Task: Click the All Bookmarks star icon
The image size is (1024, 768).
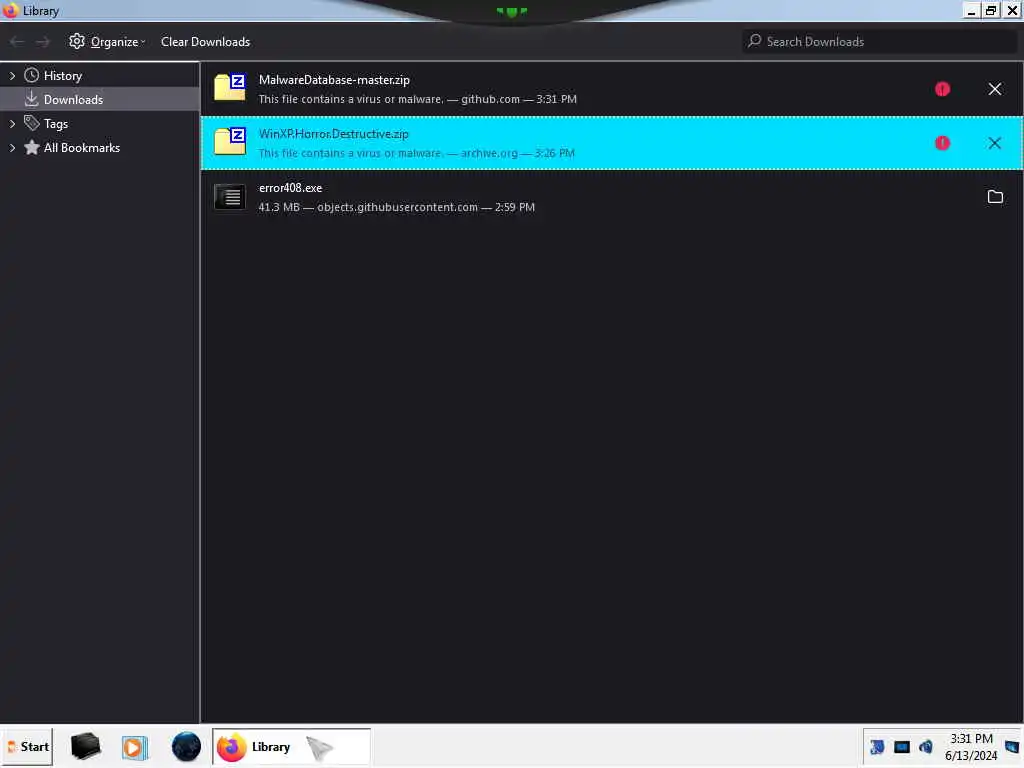Action: [x=31, y=148]
